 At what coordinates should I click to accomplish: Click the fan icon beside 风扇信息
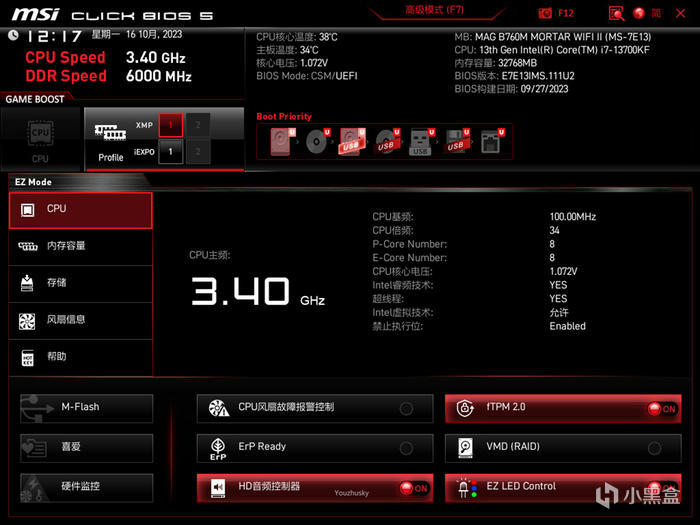coord(27,321)
